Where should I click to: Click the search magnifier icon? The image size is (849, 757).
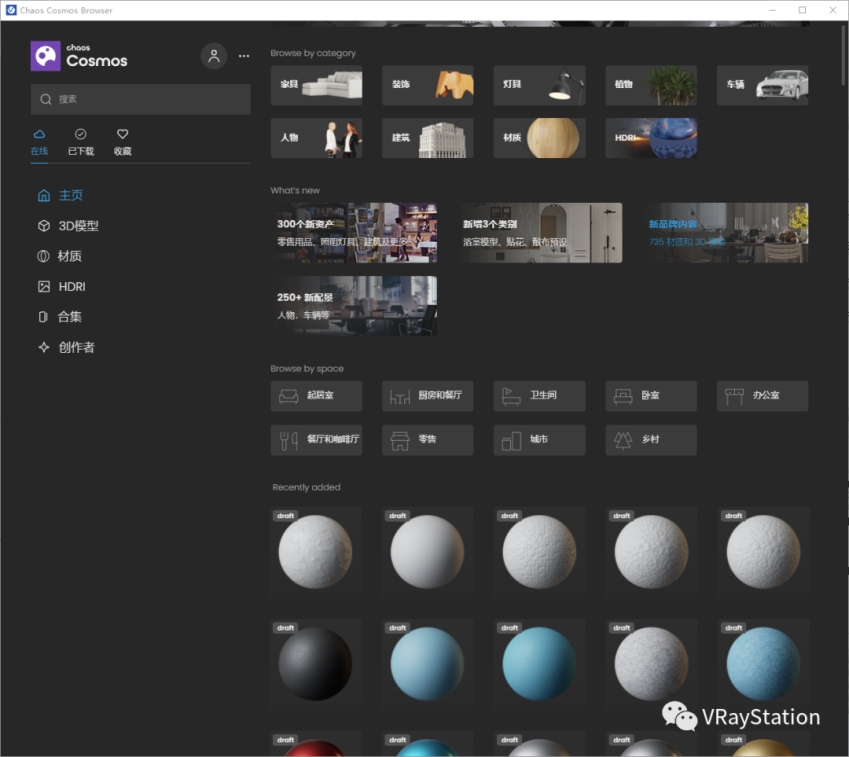(x=46, y=99)
